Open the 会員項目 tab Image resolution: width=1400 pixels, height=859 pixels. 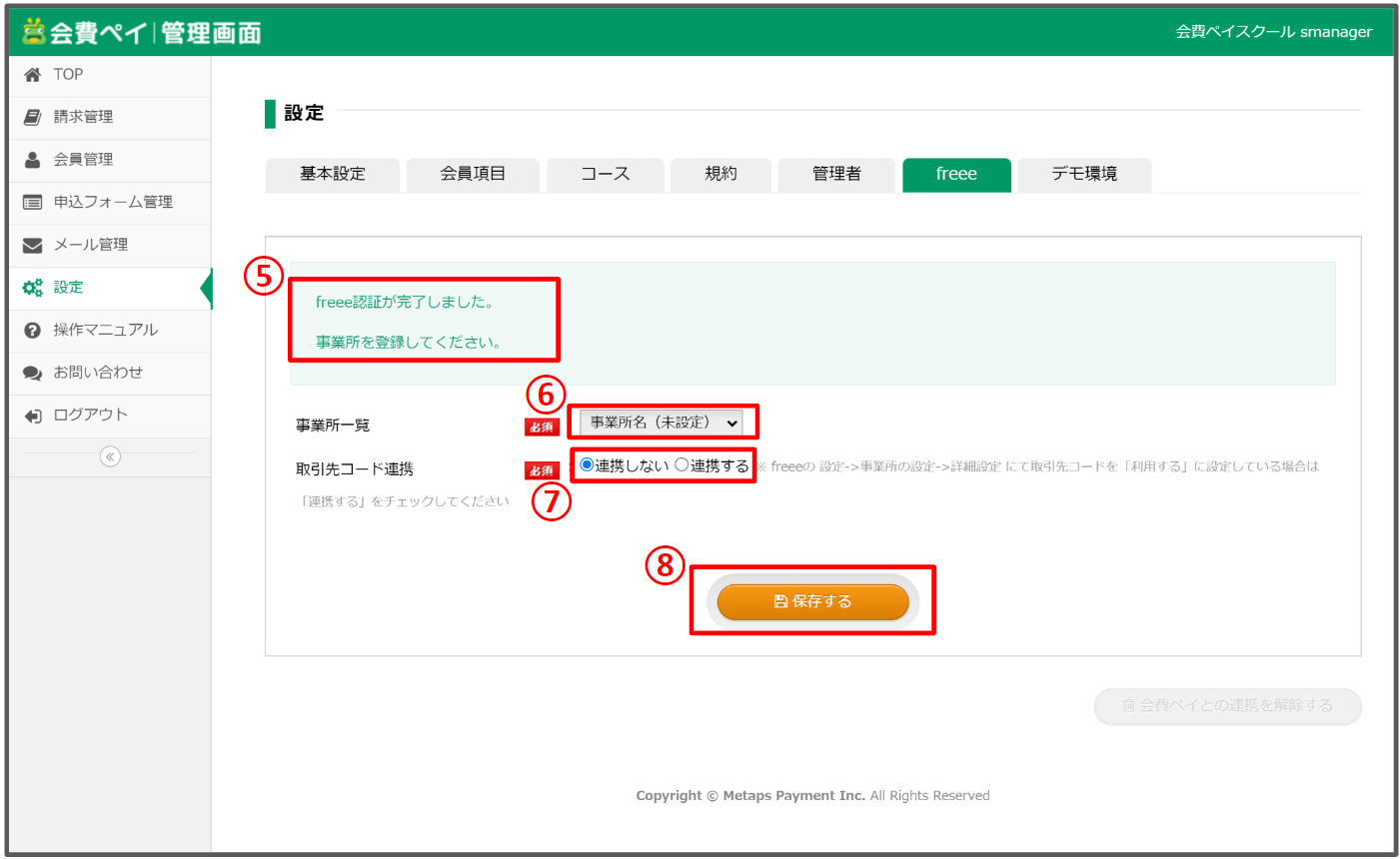(x=473, y=174)
